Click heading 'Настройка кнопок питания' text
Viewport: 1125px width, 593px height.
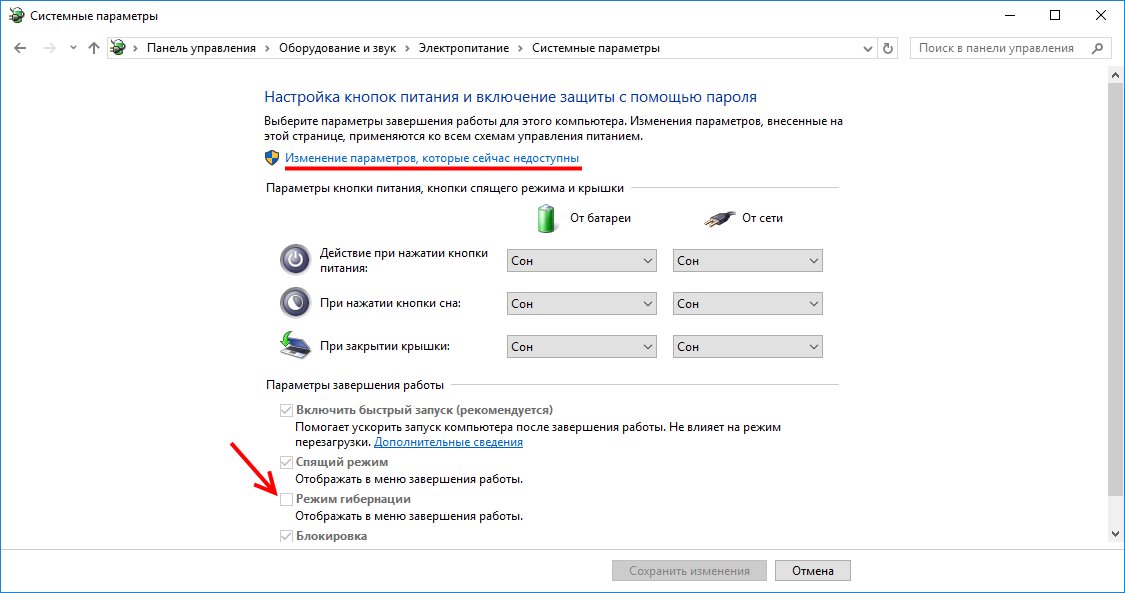click(x=510, y=97)
